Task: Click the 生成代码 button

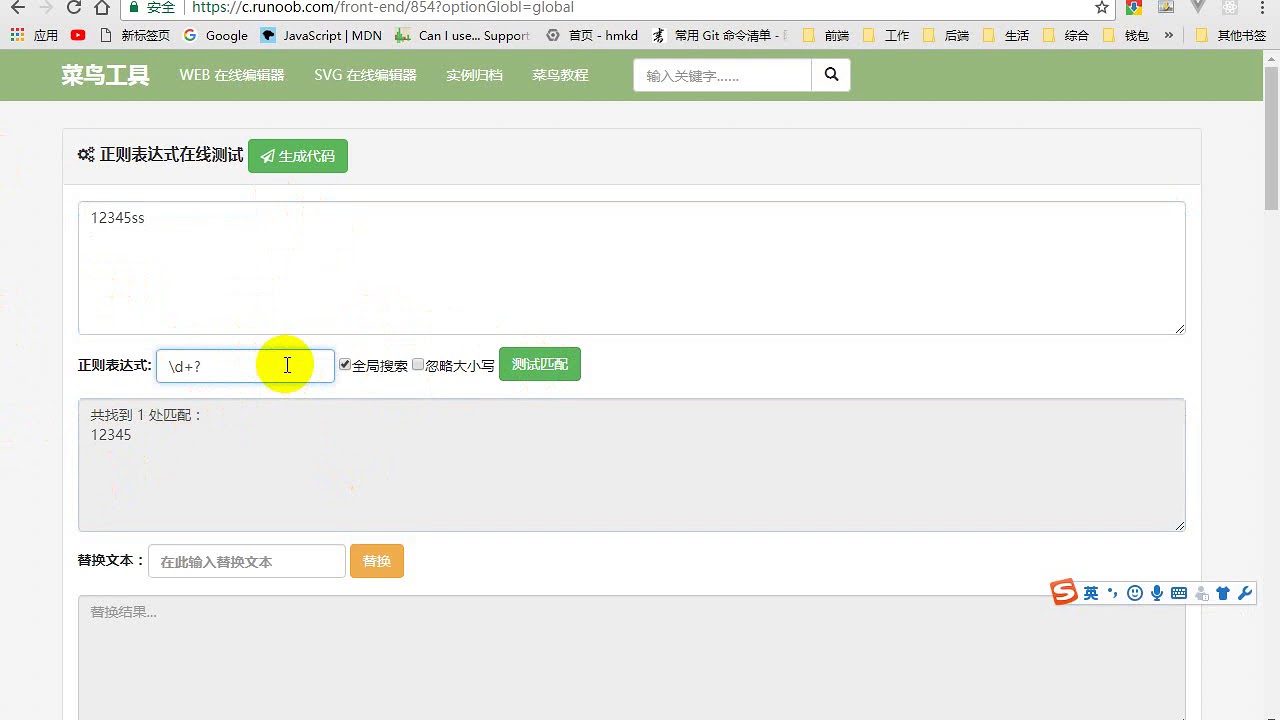Action: coord(298,156)
